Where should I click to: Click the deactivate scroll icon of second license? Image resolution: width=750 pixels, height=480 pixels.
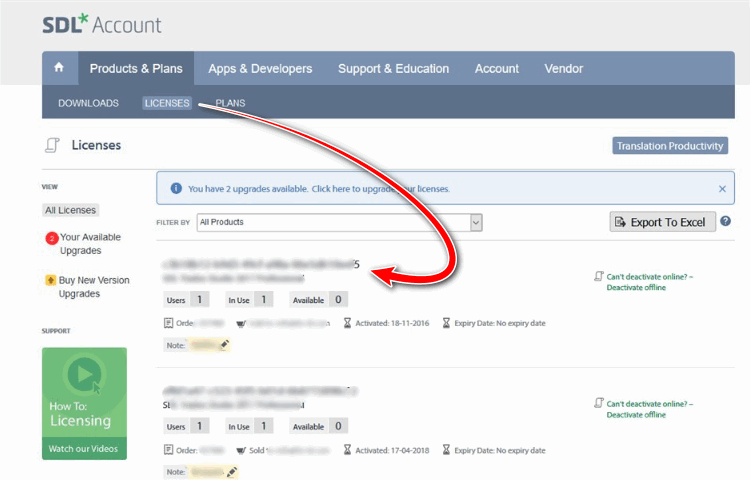(x=599, y=403)
